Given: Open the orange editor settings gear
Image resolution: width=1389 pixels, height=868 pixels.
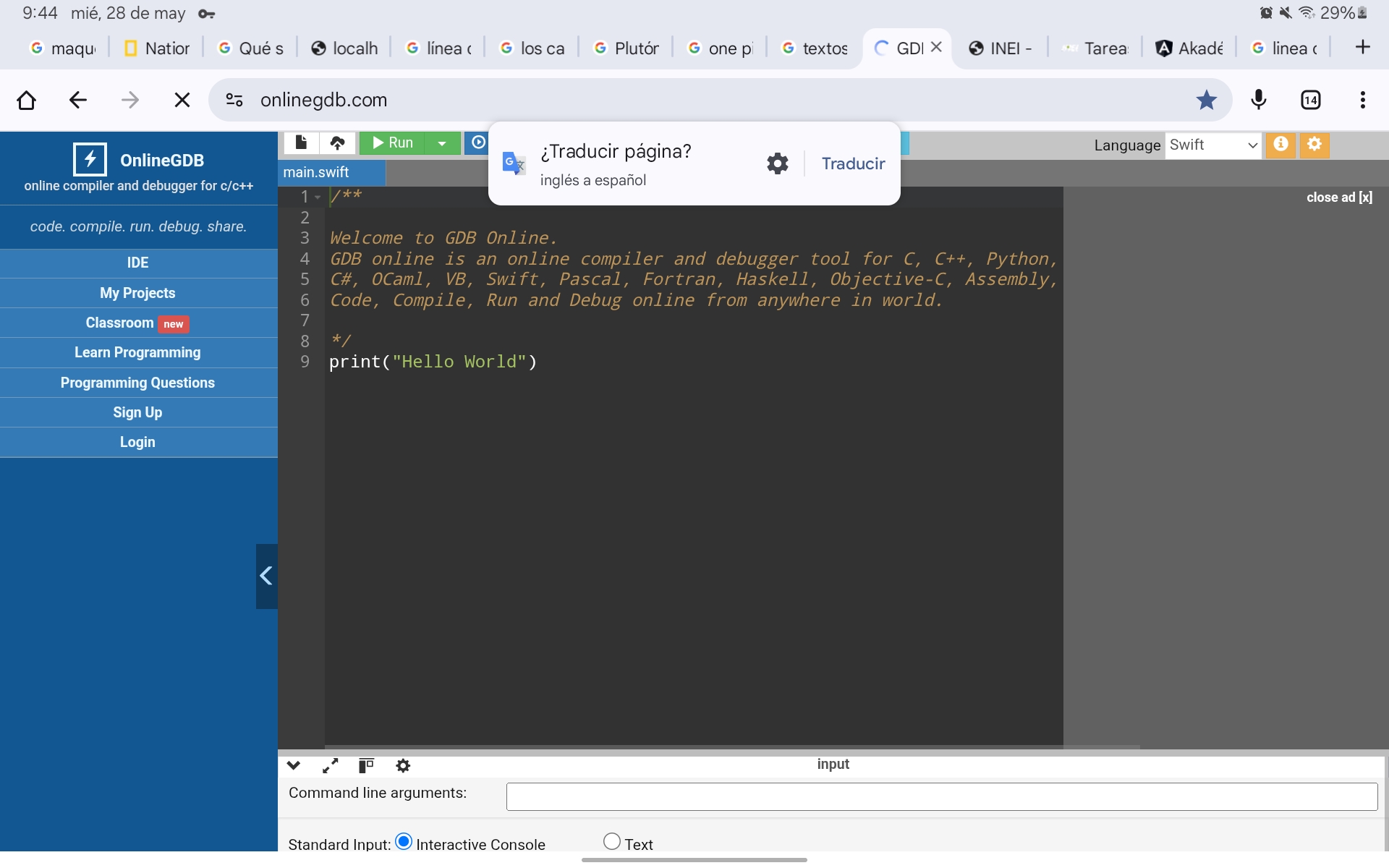Looking at the screenshot, I should [1314, 144].
